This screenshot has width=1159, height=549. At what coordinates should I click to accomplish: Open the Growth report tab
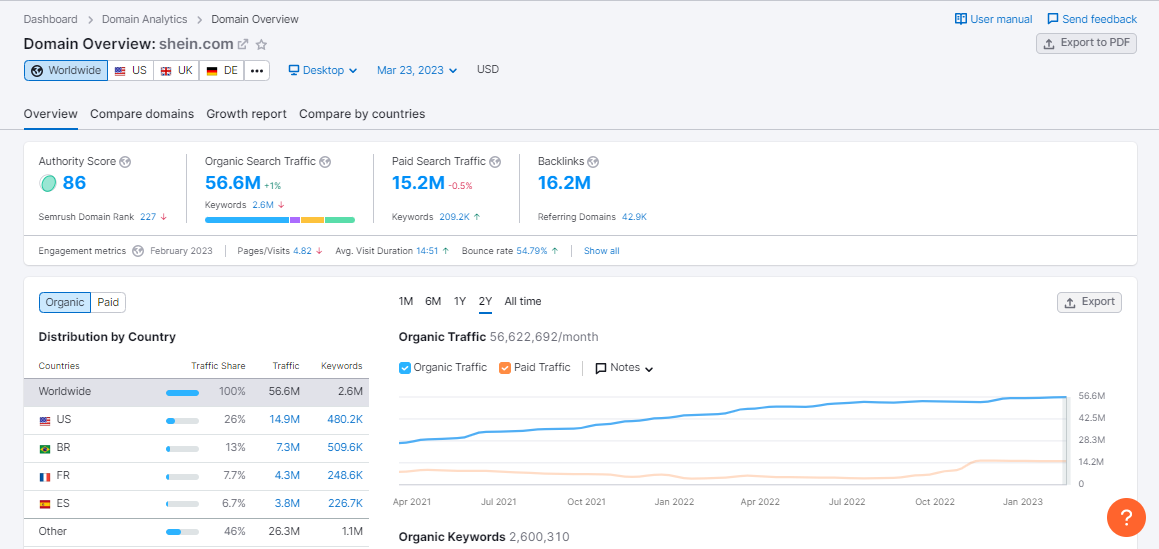point(246,114)
